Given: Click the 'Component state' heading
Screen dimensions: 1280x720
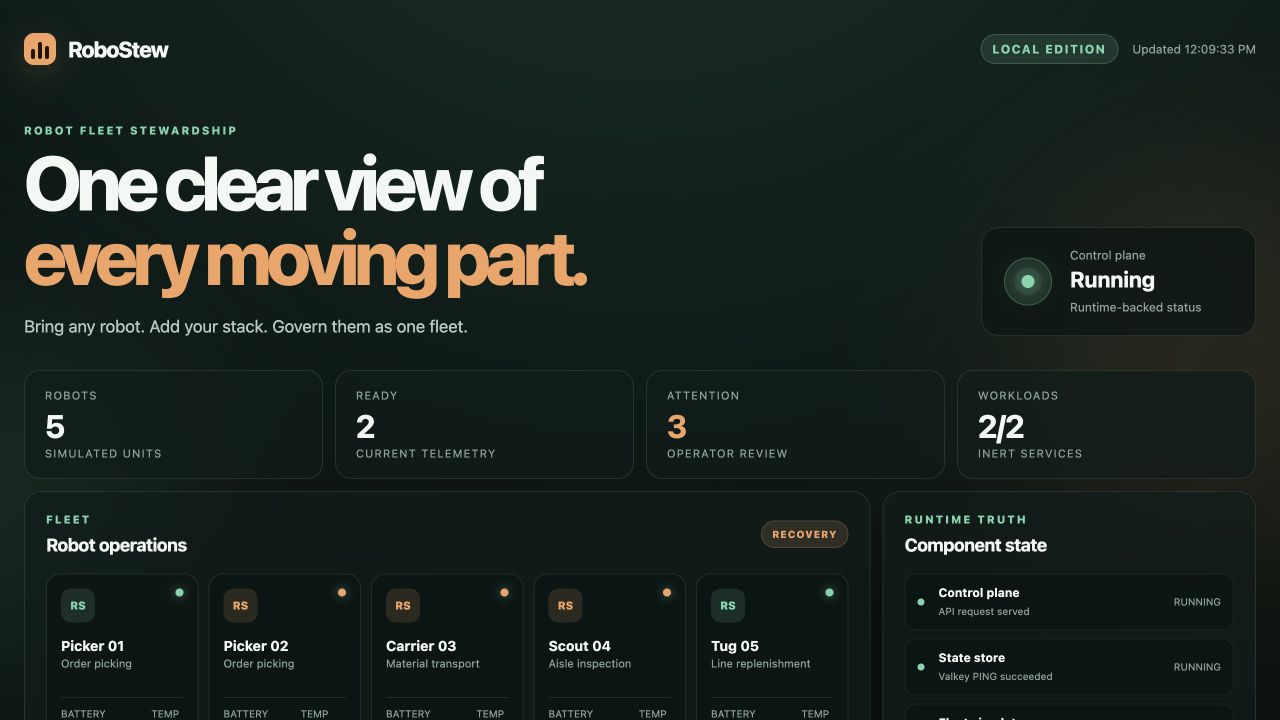Looking at the screenshot, I should click(976, 545).
